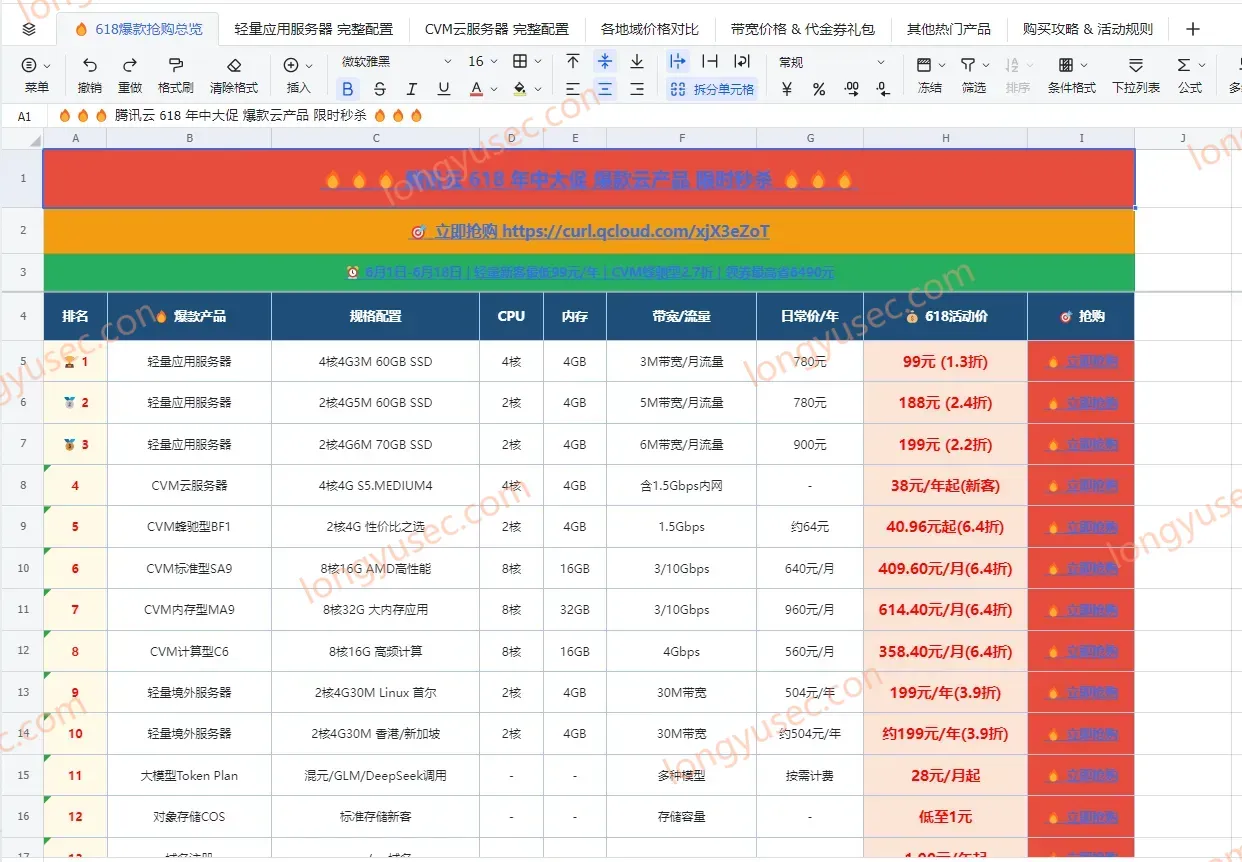
Task: Switch to 各地域价格对比 sheet tab
Action: (x=650, y=29)
